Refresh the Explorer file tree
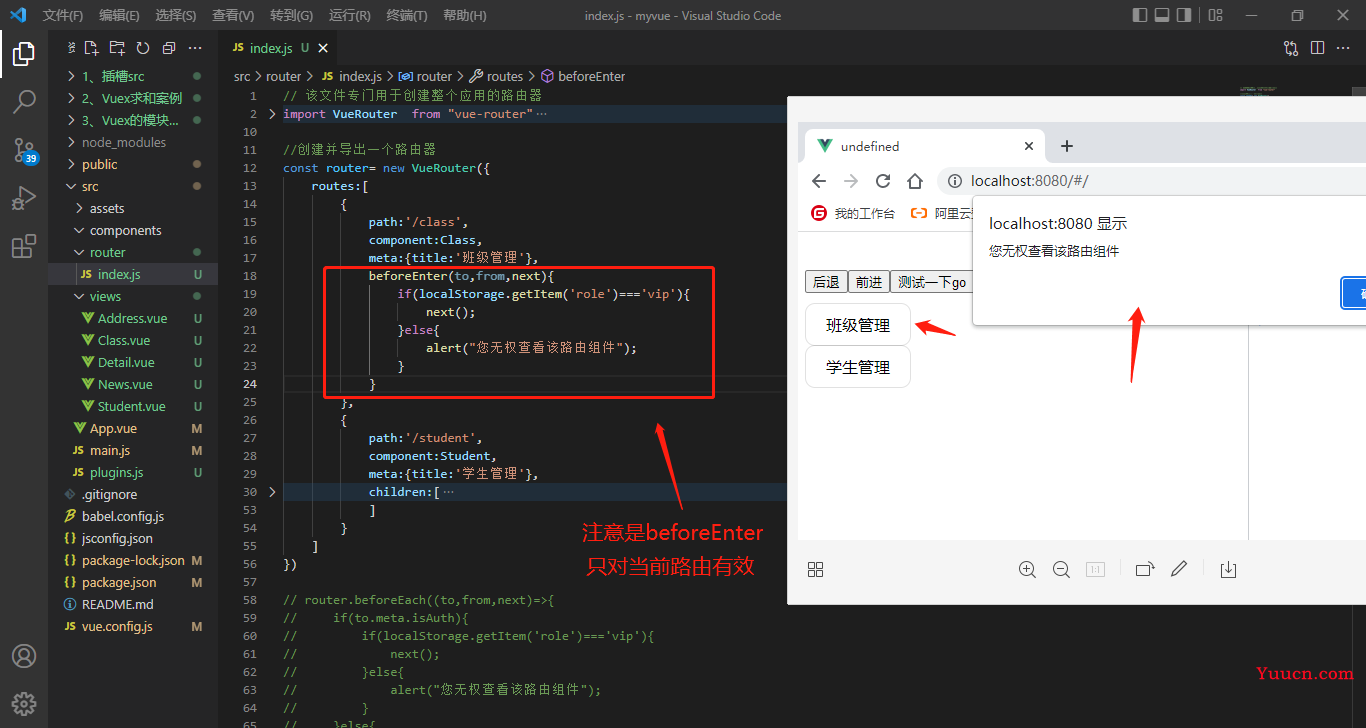The width and height of the screenshot is (1366, 728). pos(143,48)
